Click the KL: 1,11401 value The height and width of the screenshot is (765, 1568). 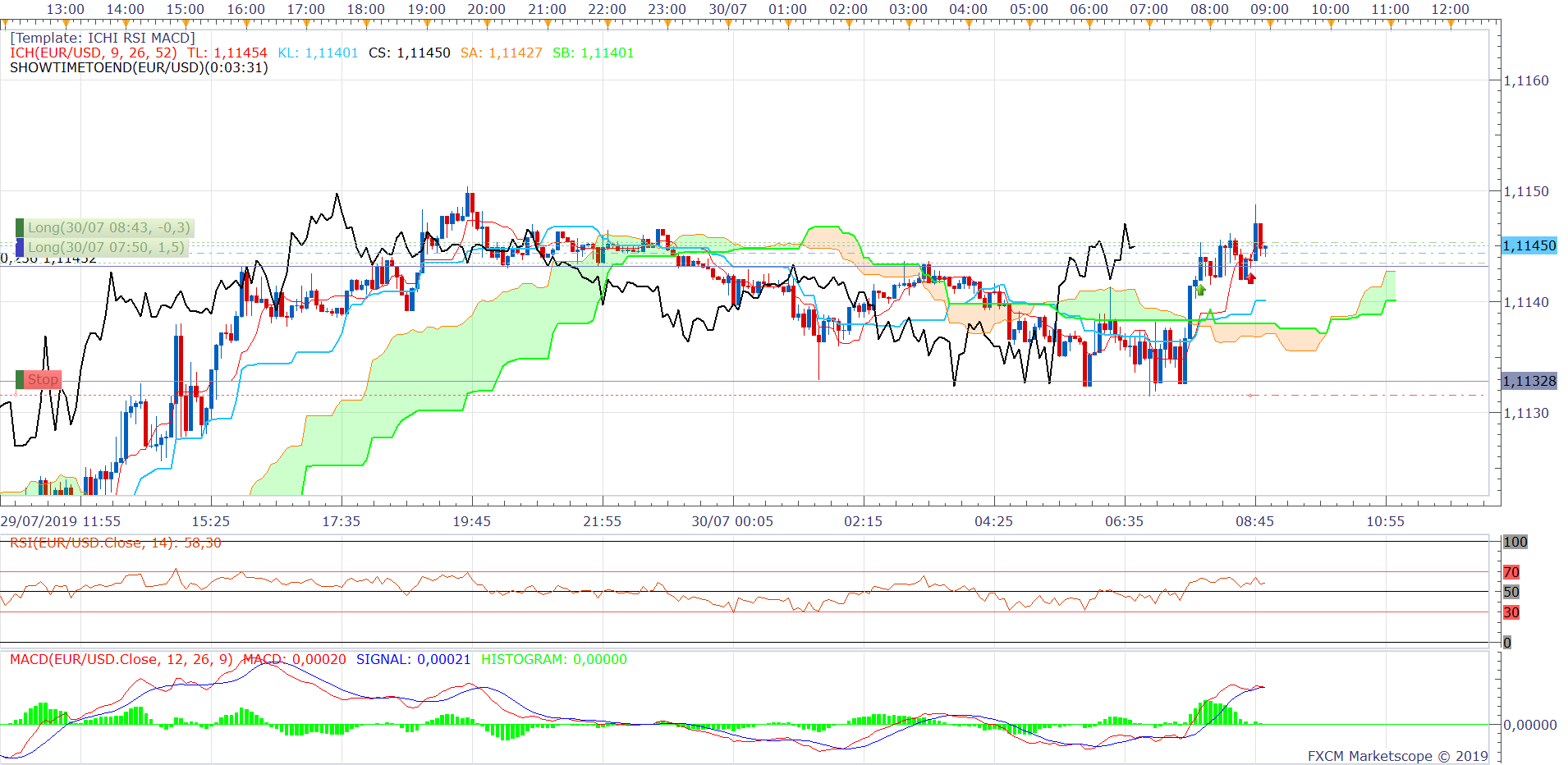pos(318,53)
